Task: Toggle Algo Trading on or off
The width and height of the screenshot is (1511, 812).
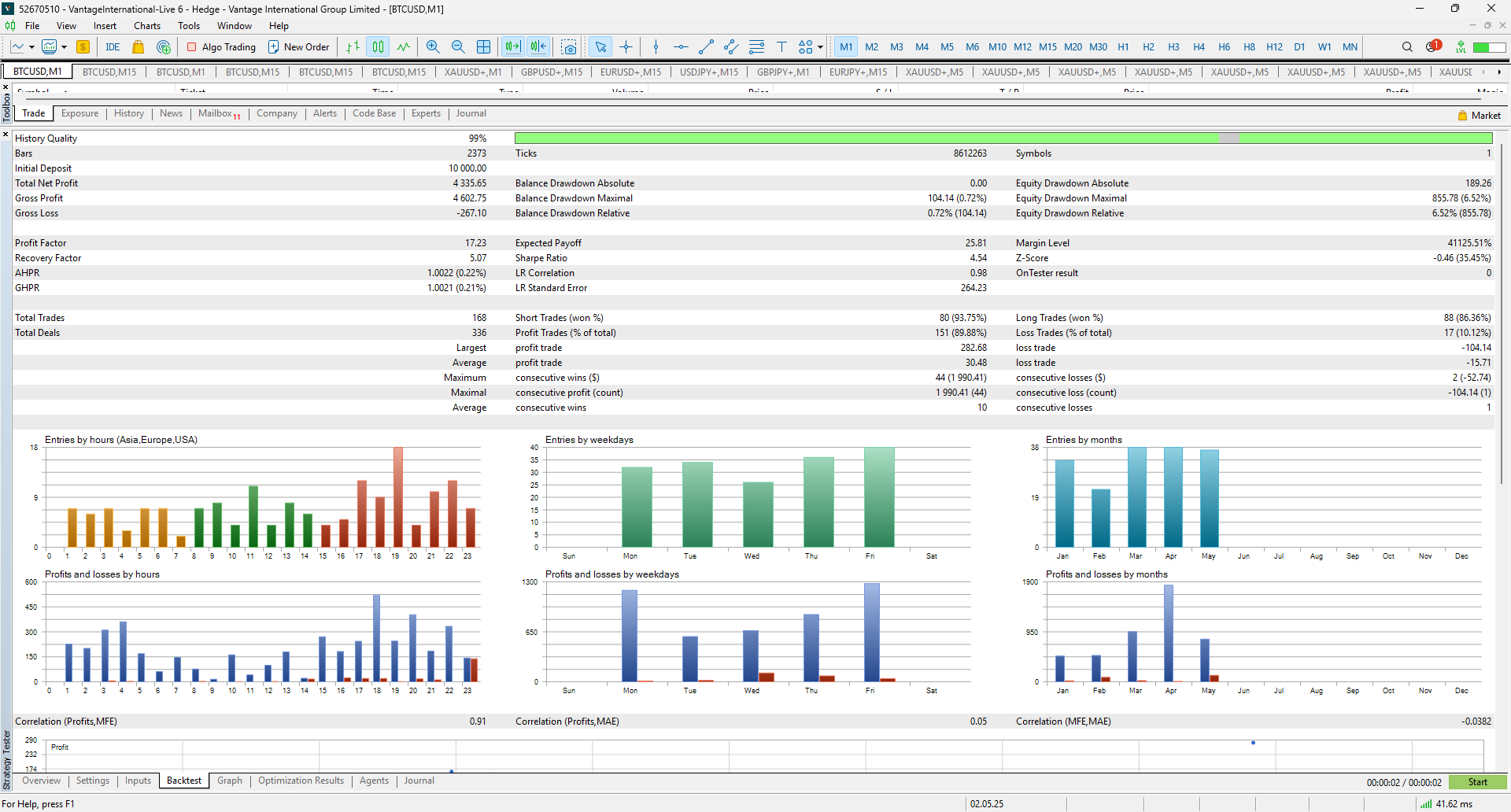Action: pos(221,47)
